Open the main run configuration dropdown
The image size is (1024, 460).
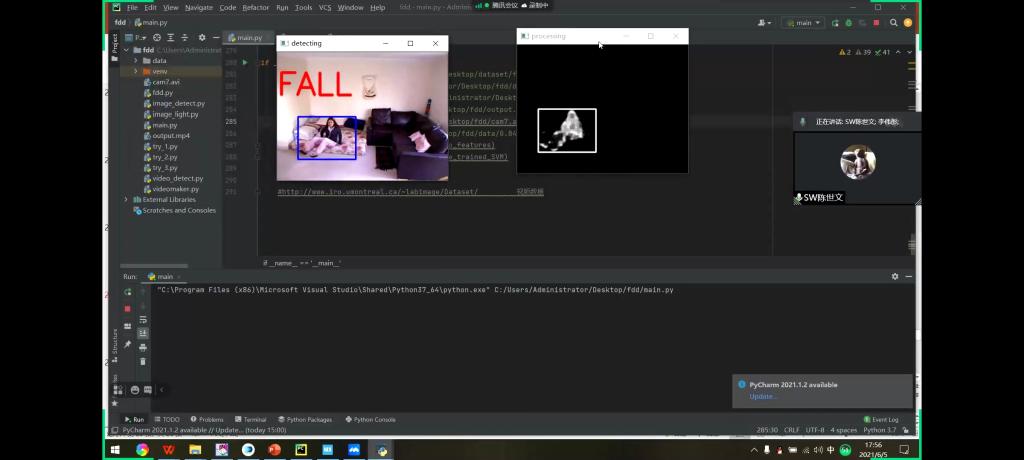pos(803,23)
